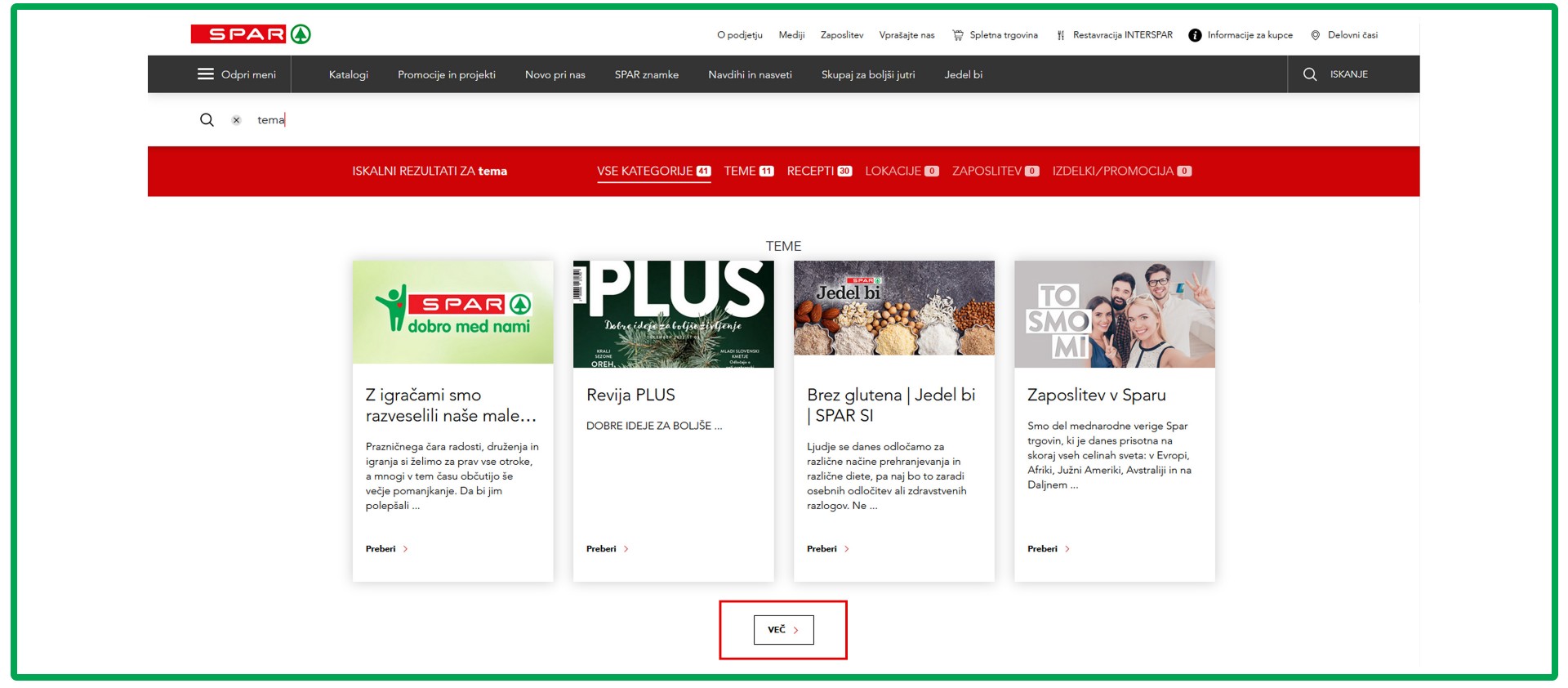Click ISKALNI REZULTATI ZA tema heading
The image size is (1568, 688).
click(430, 171)
